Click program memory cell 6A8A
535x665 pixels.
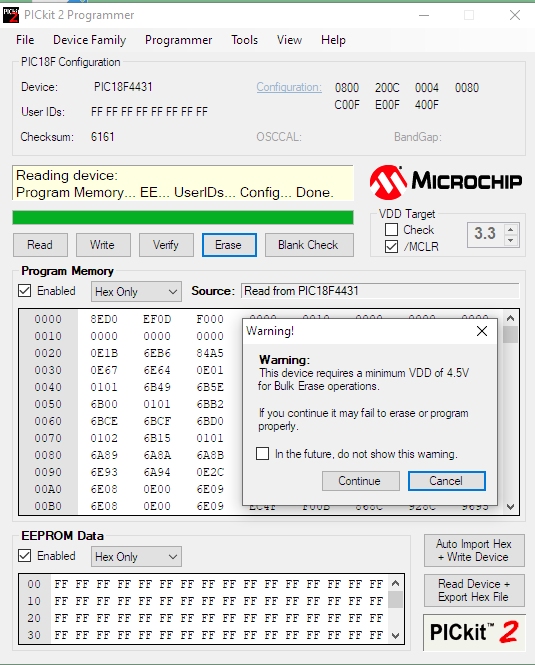pyautogui.click(x=157, y=455)
